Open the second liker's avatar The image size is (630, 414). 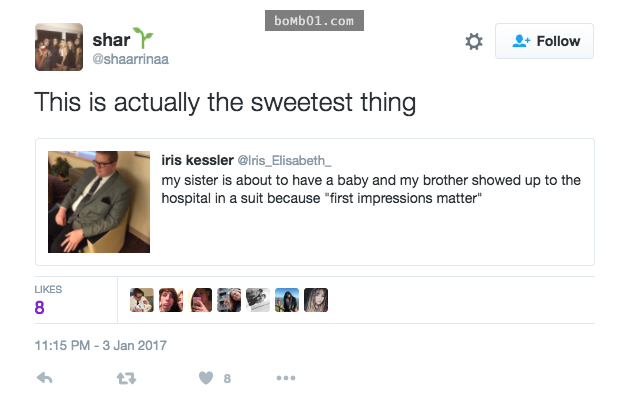(171, 300)
